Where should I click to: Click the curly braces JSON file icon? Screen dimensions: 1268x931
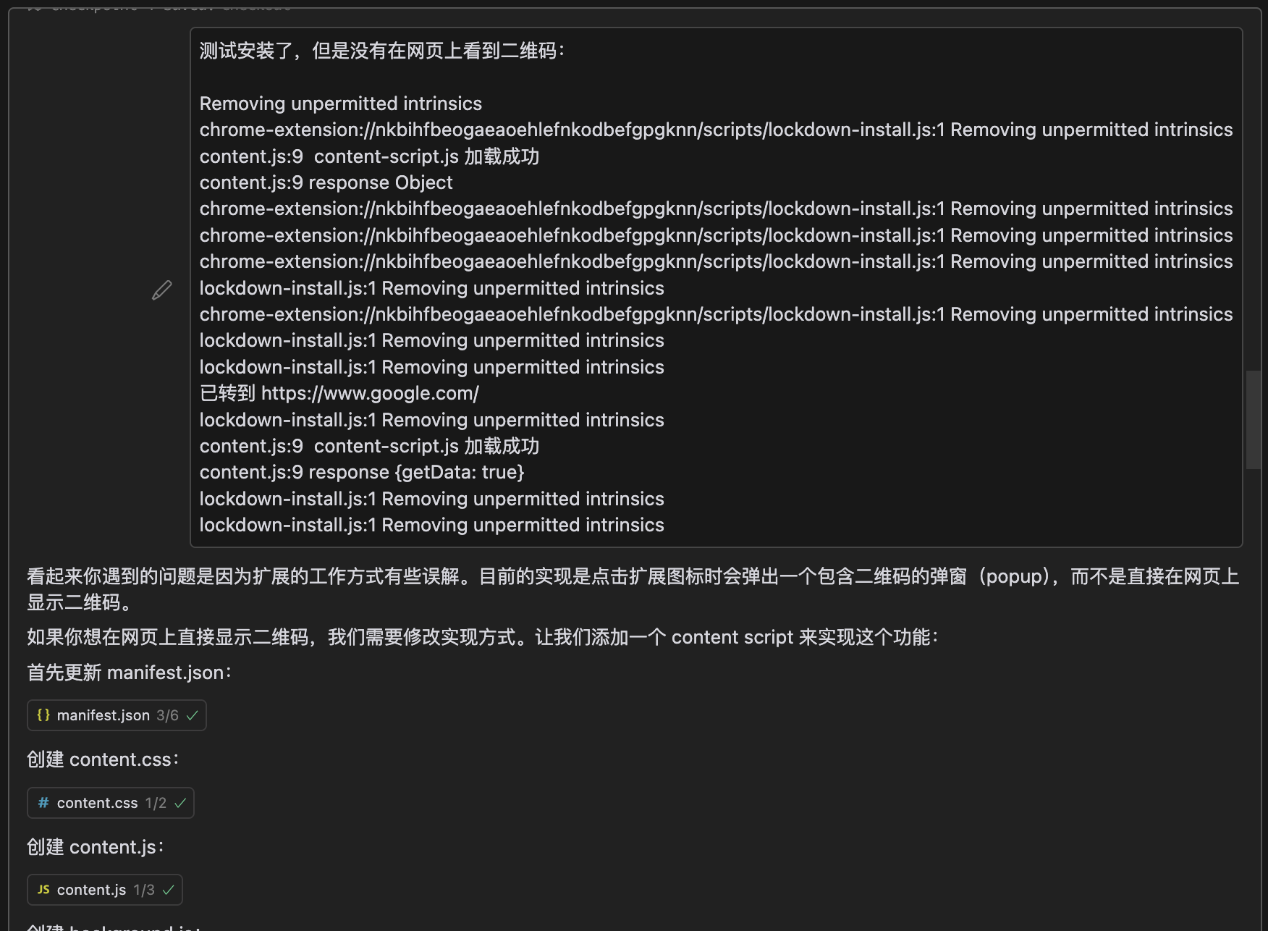pos(43,715)
